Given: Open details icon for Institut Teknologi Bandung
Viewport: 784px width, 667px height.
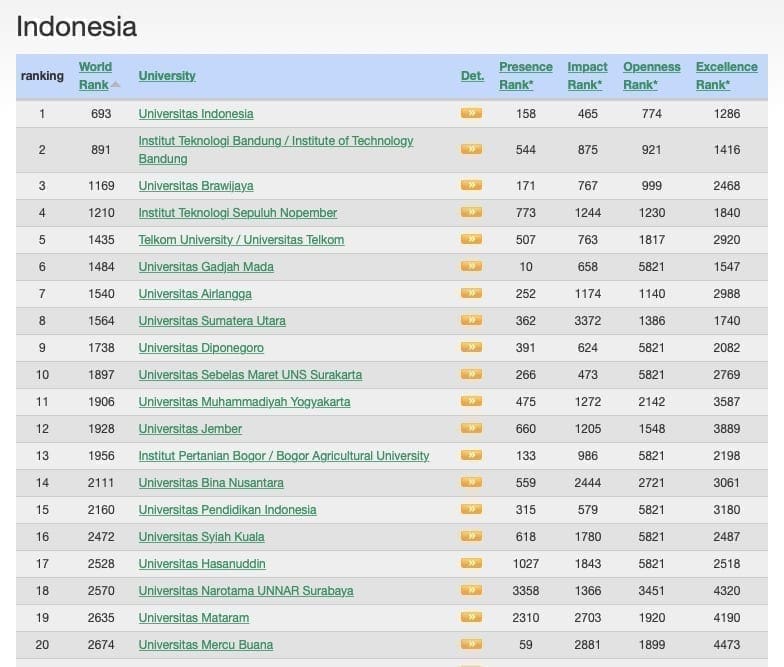Looking at the screenshot, I should 471,149.
